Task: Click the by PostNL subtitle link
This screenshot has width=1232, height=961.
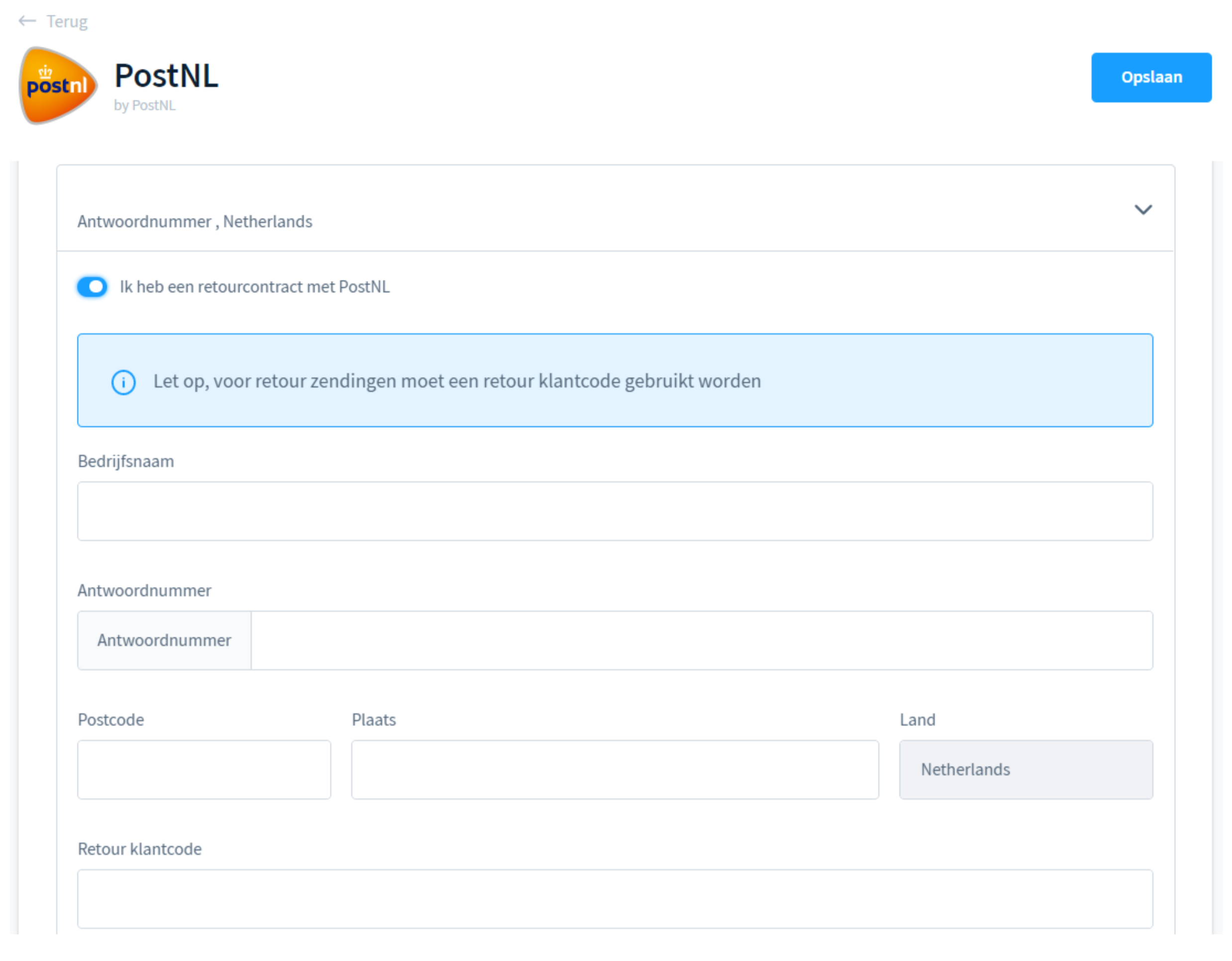Action: click(145, 105)
